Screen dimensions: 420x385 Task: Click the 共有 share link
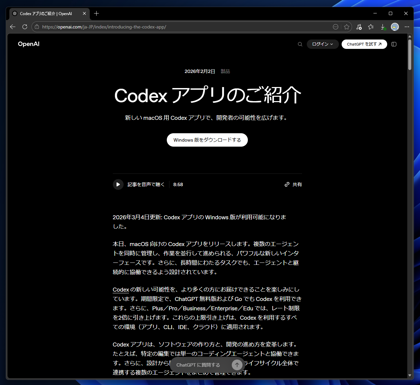tap(293, 184)
